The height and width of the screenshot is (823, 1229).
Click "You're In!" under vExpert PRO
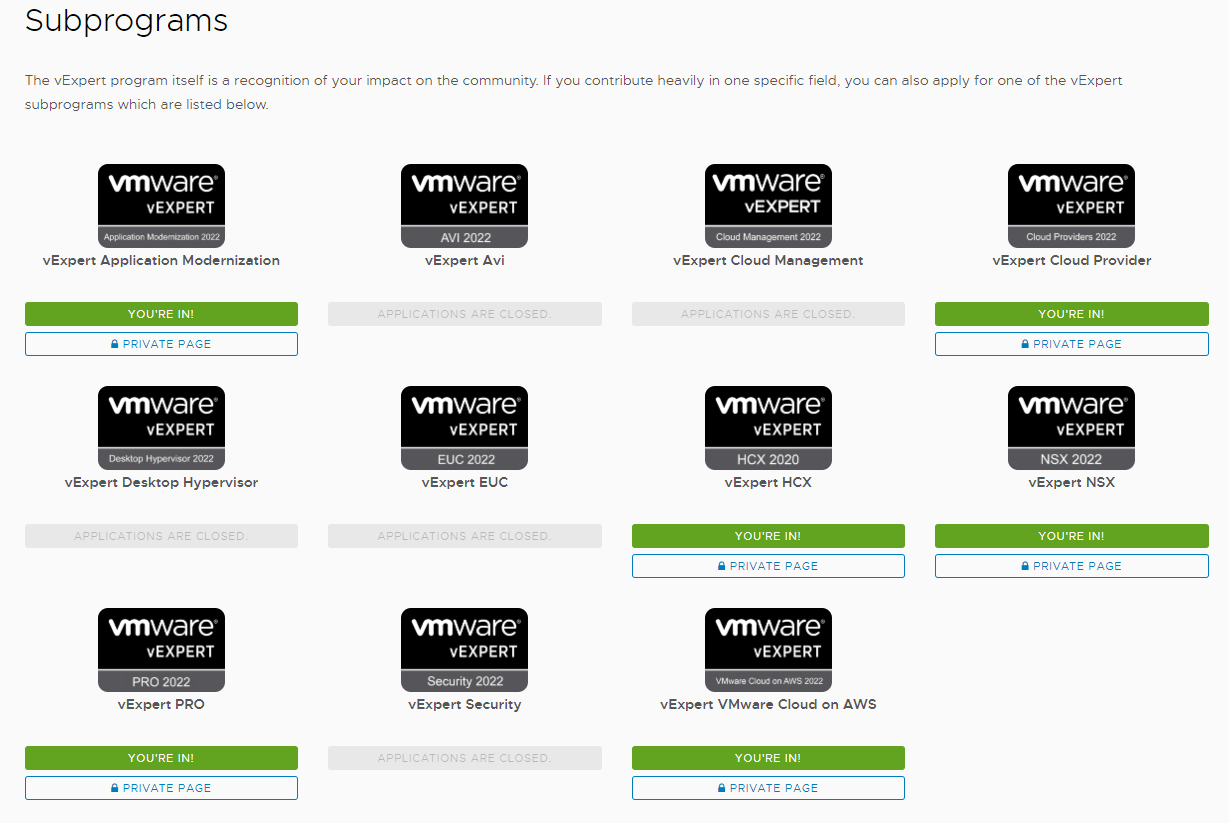coord(161,758)
